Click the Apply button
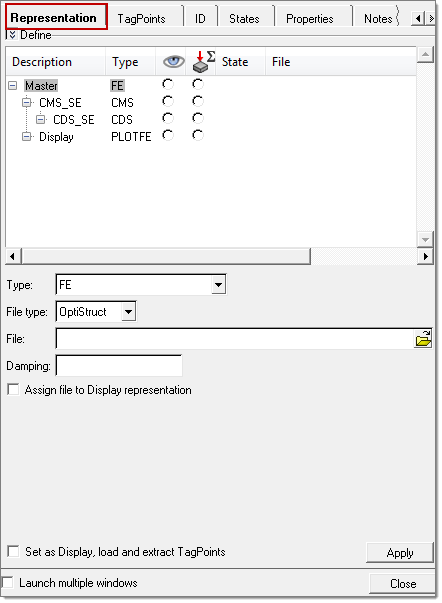The width and height of the screenshot is (442, 603). pyautogui.click(x=400, y=553)
